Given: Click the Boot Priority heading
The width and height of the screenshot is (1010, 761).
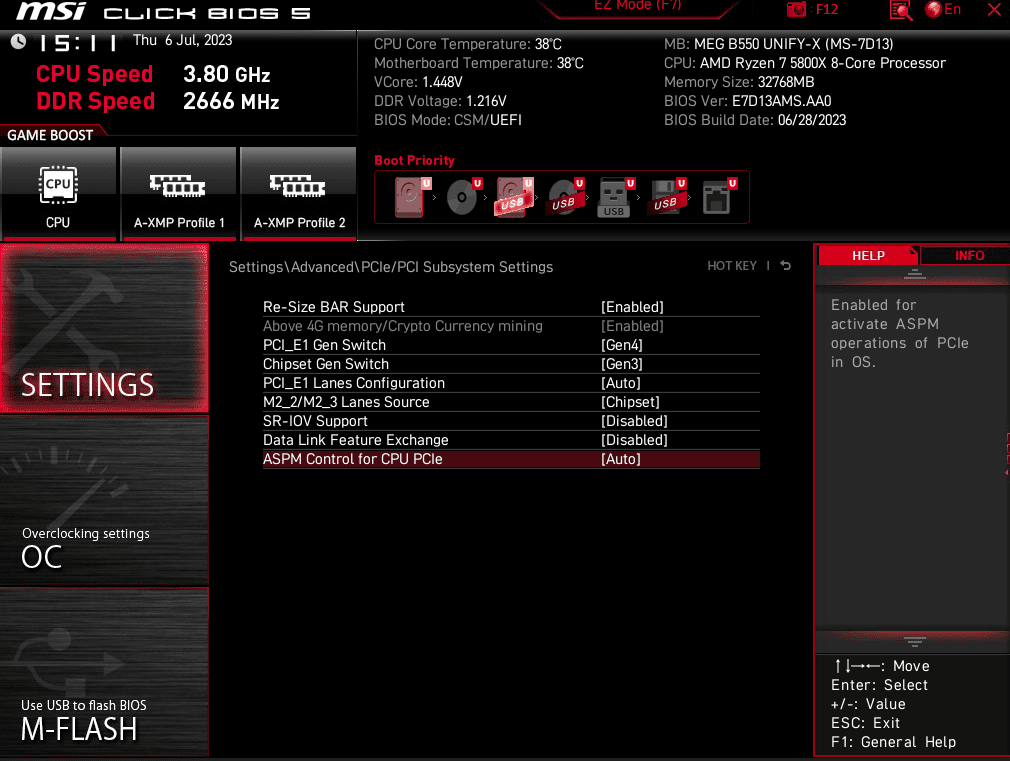Looking at the screenshot, I should point(414,160).
